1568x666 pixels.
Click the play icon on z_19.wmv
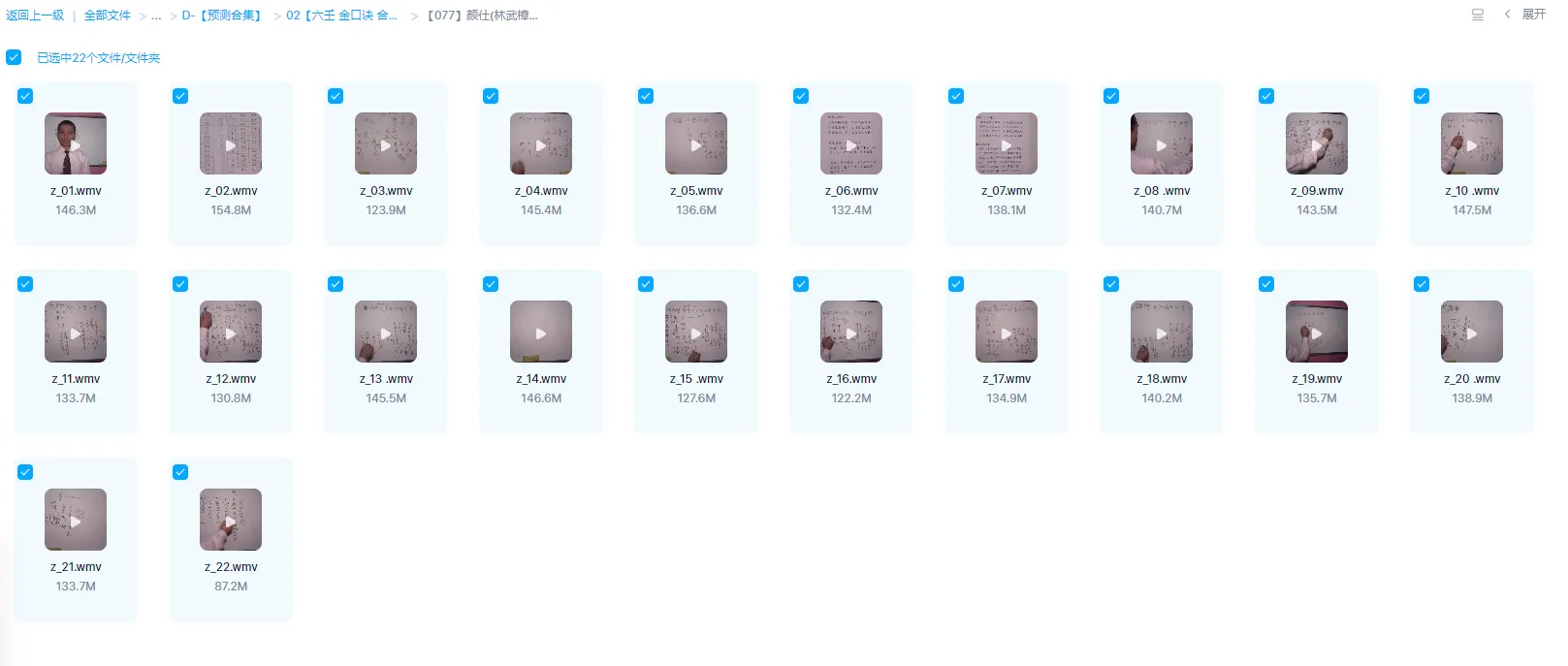click(1317, 333)
